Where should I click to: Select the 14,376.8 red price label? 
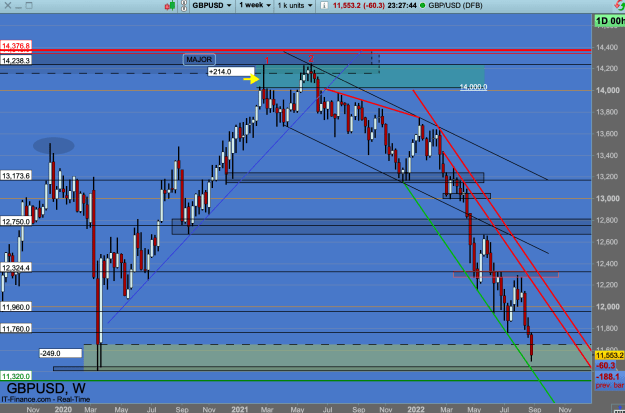16,46
